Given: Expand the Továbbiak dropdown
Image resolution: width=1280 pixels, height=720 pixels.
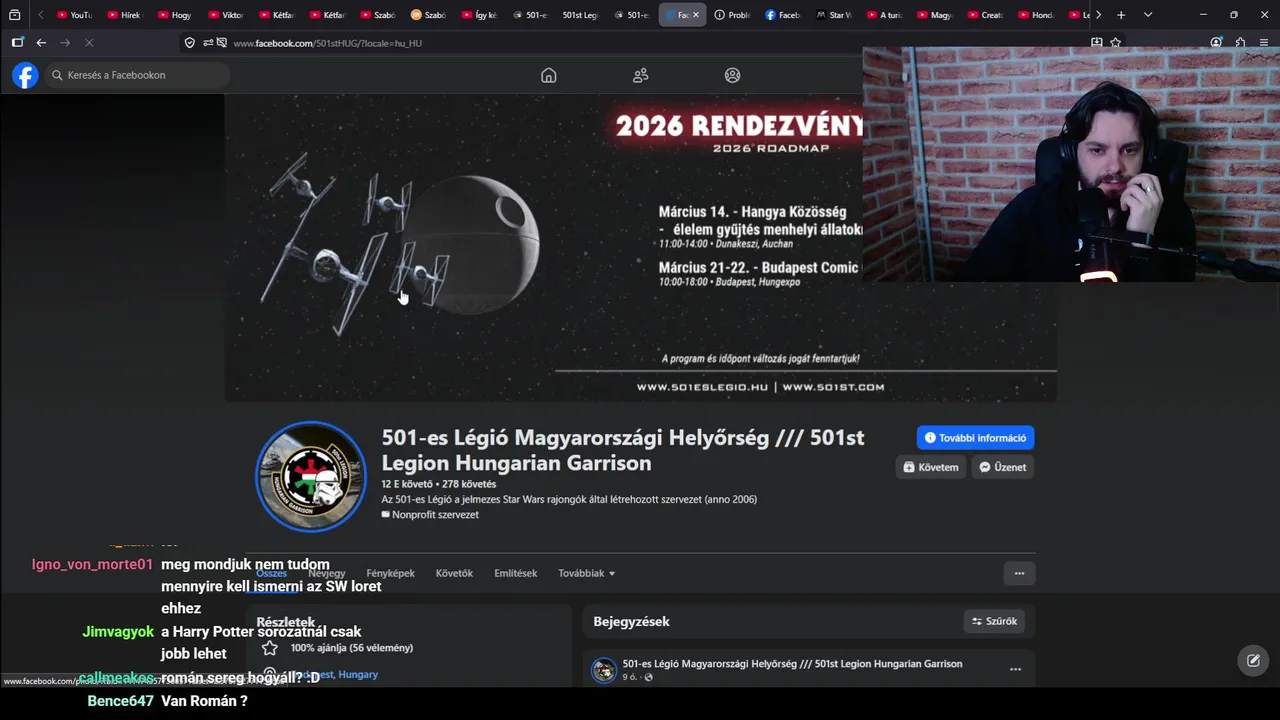Looking at the screenshot, I should 587,573.
